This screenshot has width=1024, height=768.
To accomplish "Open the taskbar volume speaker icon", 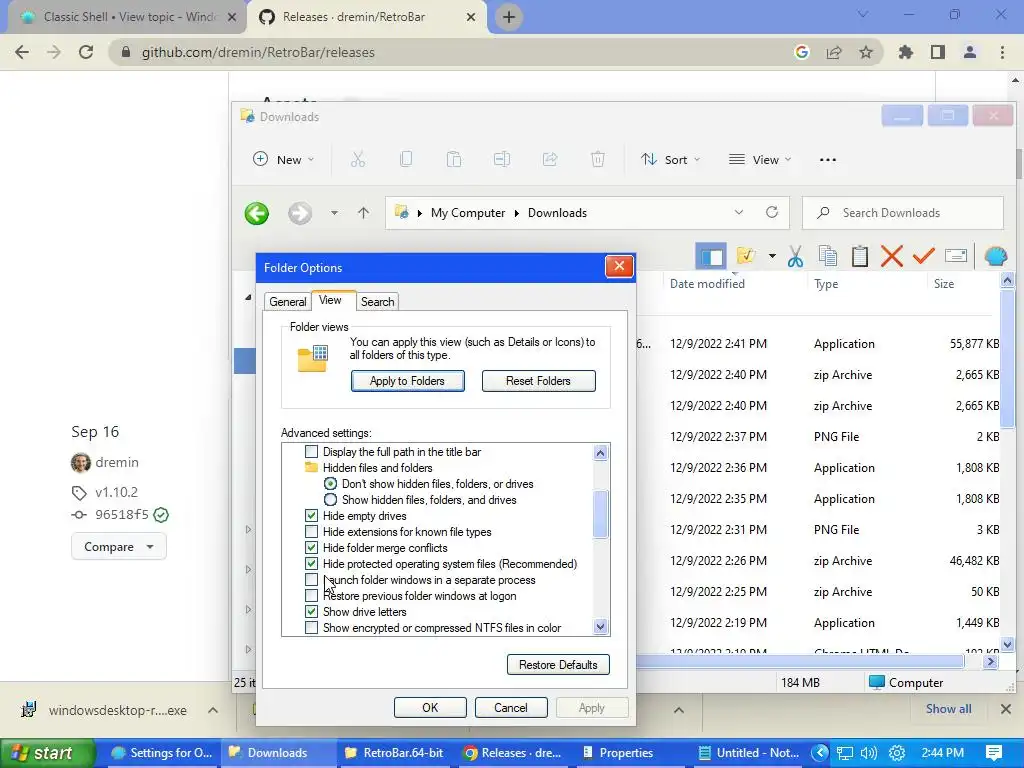I will (x=869, y=753).
